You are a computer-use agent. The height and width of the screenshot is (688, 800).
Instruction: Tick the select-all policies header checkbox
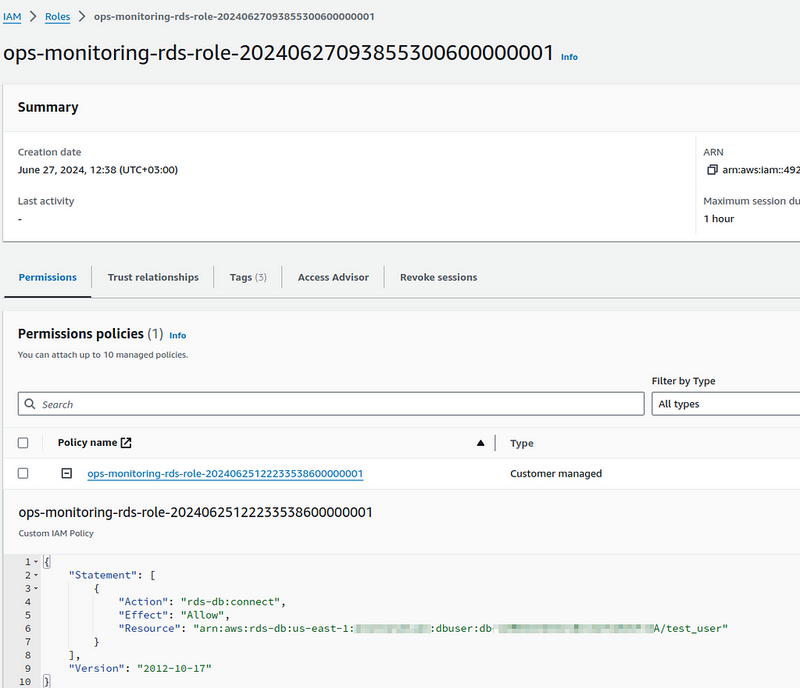23,443
